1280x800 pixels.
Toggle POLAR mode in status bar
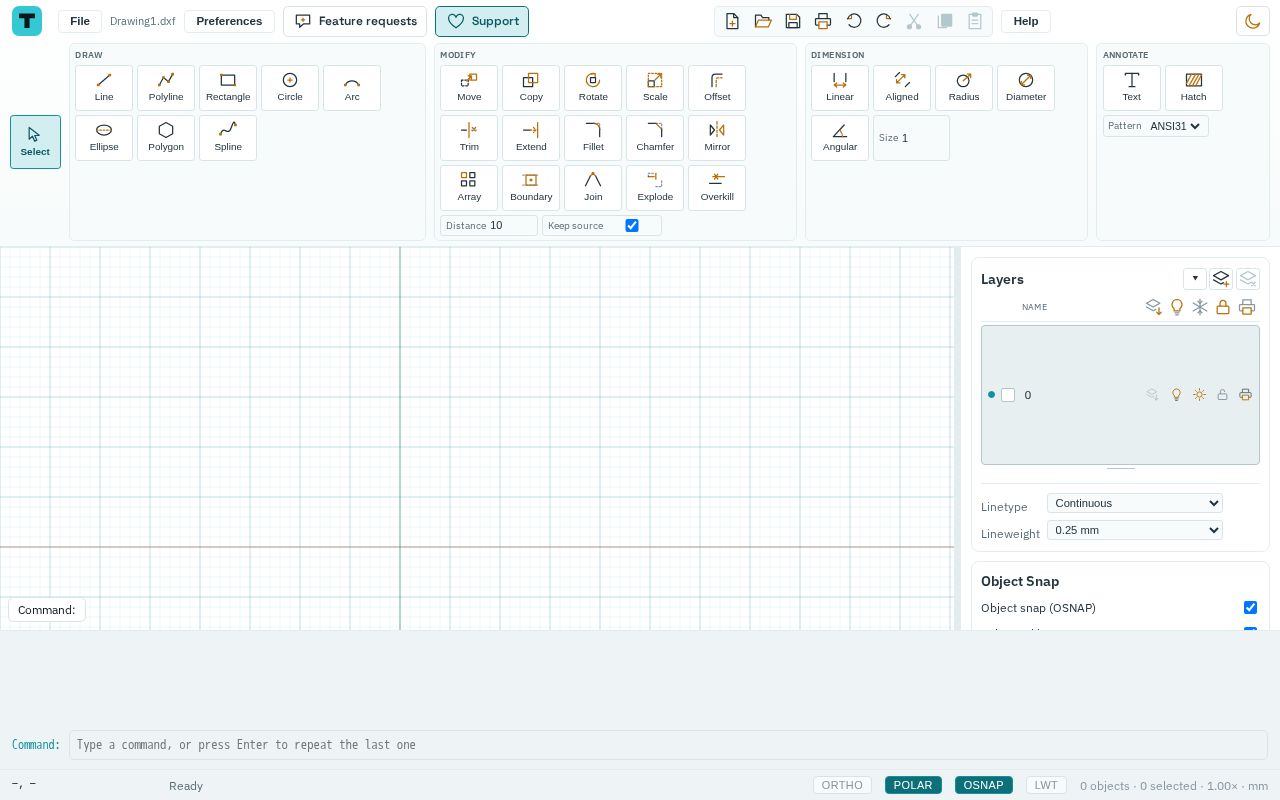pyautogui.click(x=913, y=785)
